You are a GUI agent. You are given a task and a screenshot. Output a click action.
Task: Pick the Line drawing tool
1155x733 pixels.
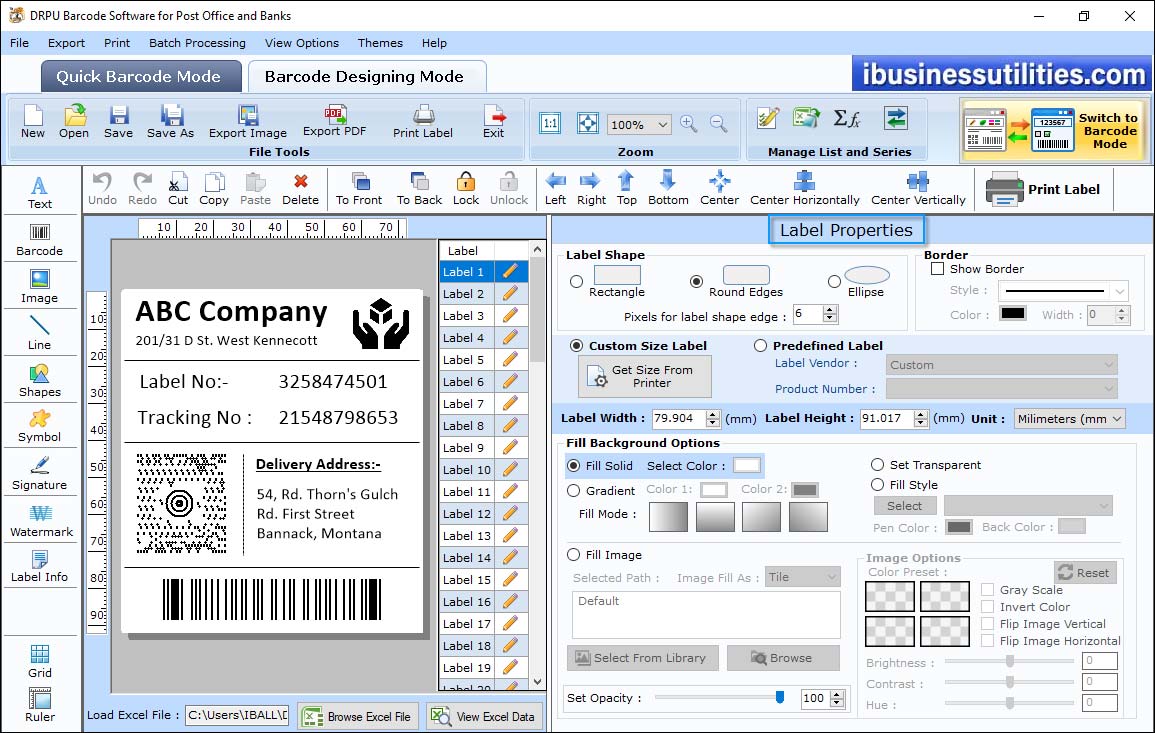(x=40, y=333)
